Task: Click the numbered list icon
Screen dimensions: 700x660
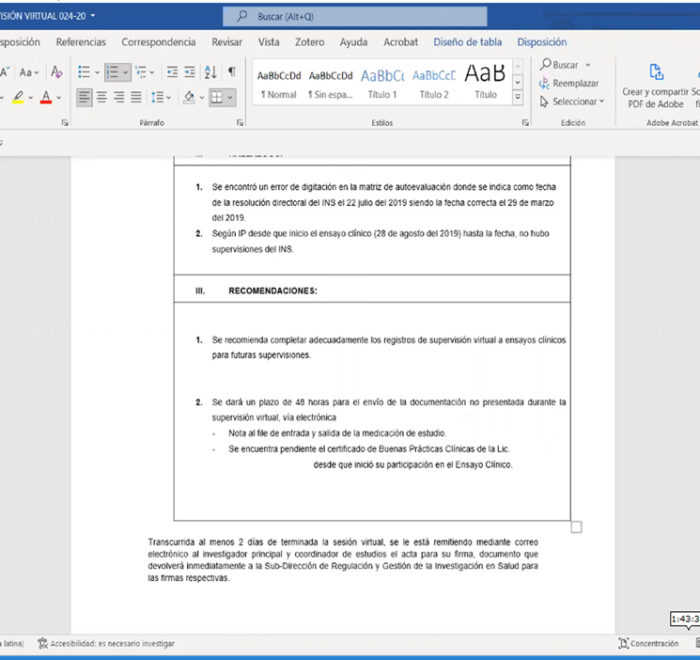Action: (x=112, y=72)
